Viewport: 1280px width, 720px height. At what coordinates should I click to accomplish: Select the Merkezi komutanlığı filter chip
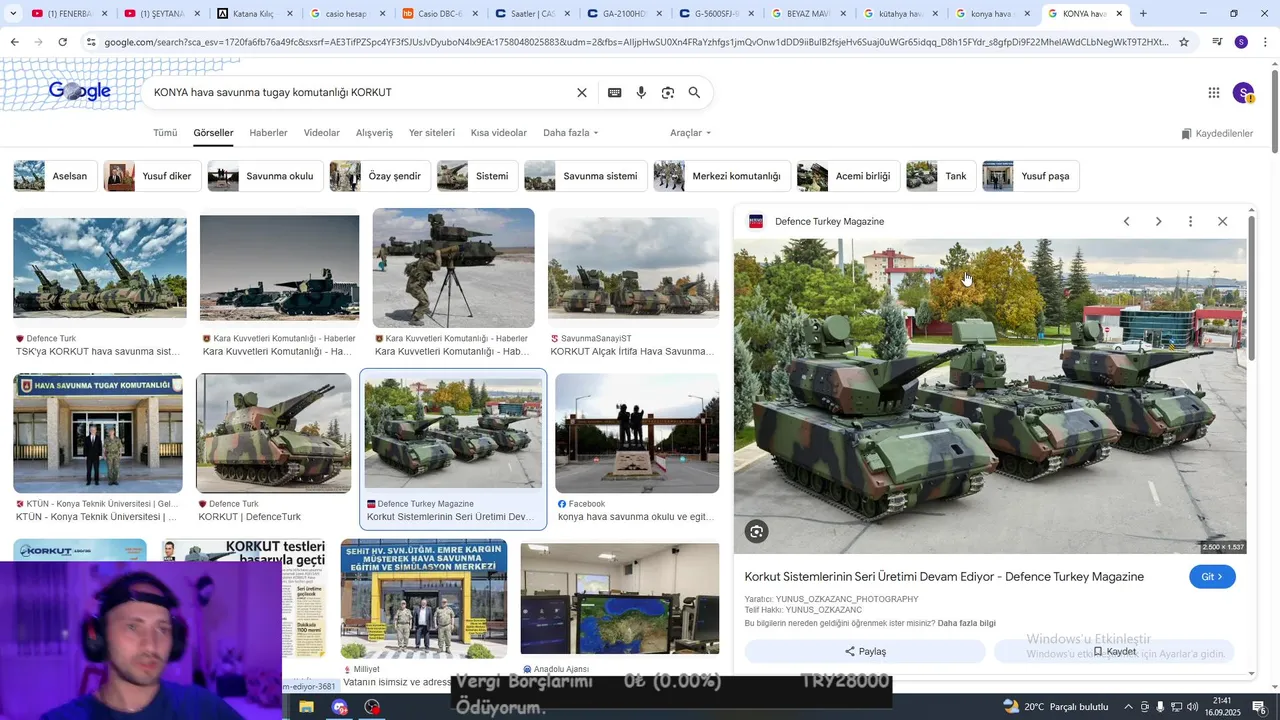coord(721,176)
